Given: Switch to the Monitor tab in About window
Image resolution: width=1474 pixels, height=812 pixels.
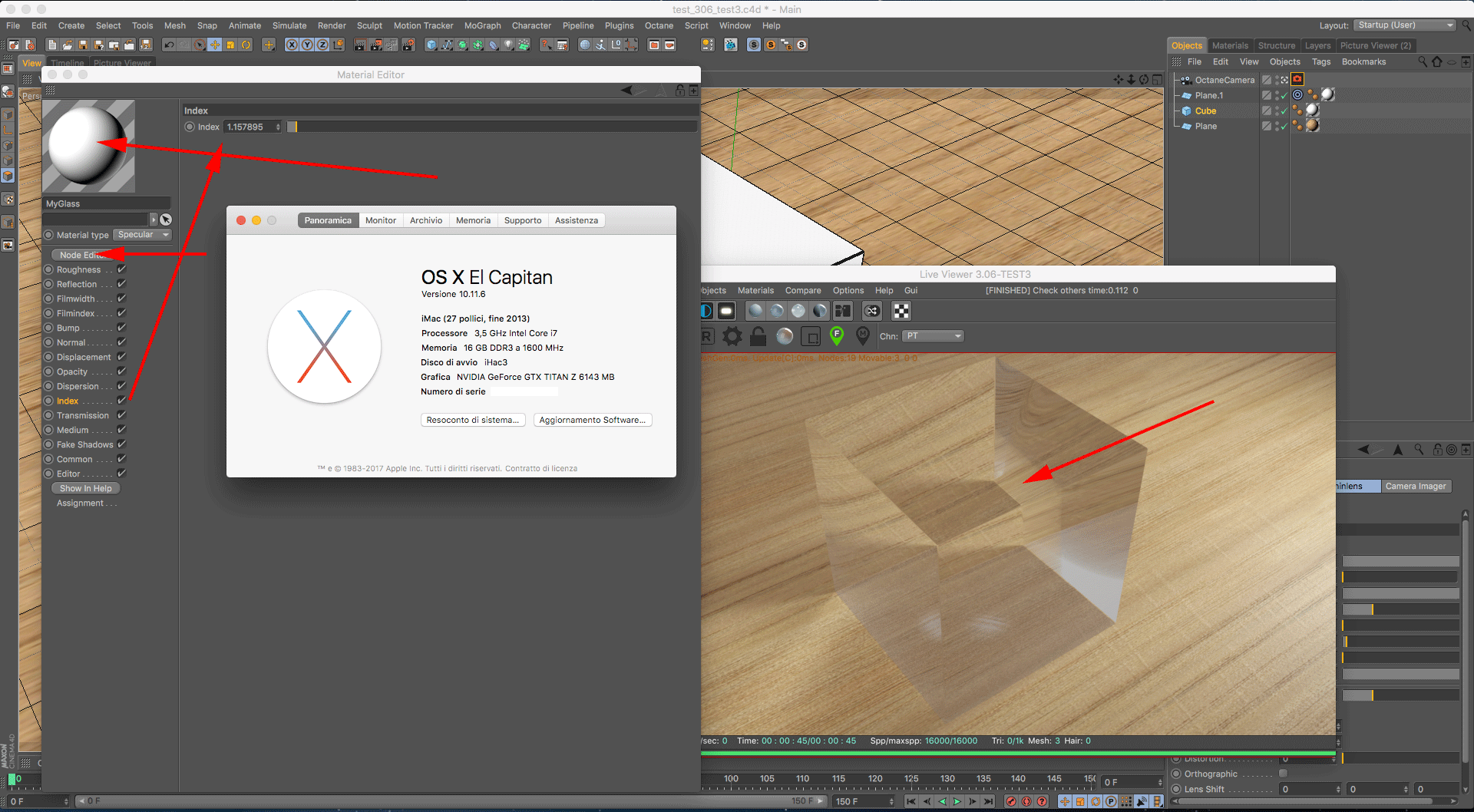Looking at the screenshot, I should tap(381, 220).
